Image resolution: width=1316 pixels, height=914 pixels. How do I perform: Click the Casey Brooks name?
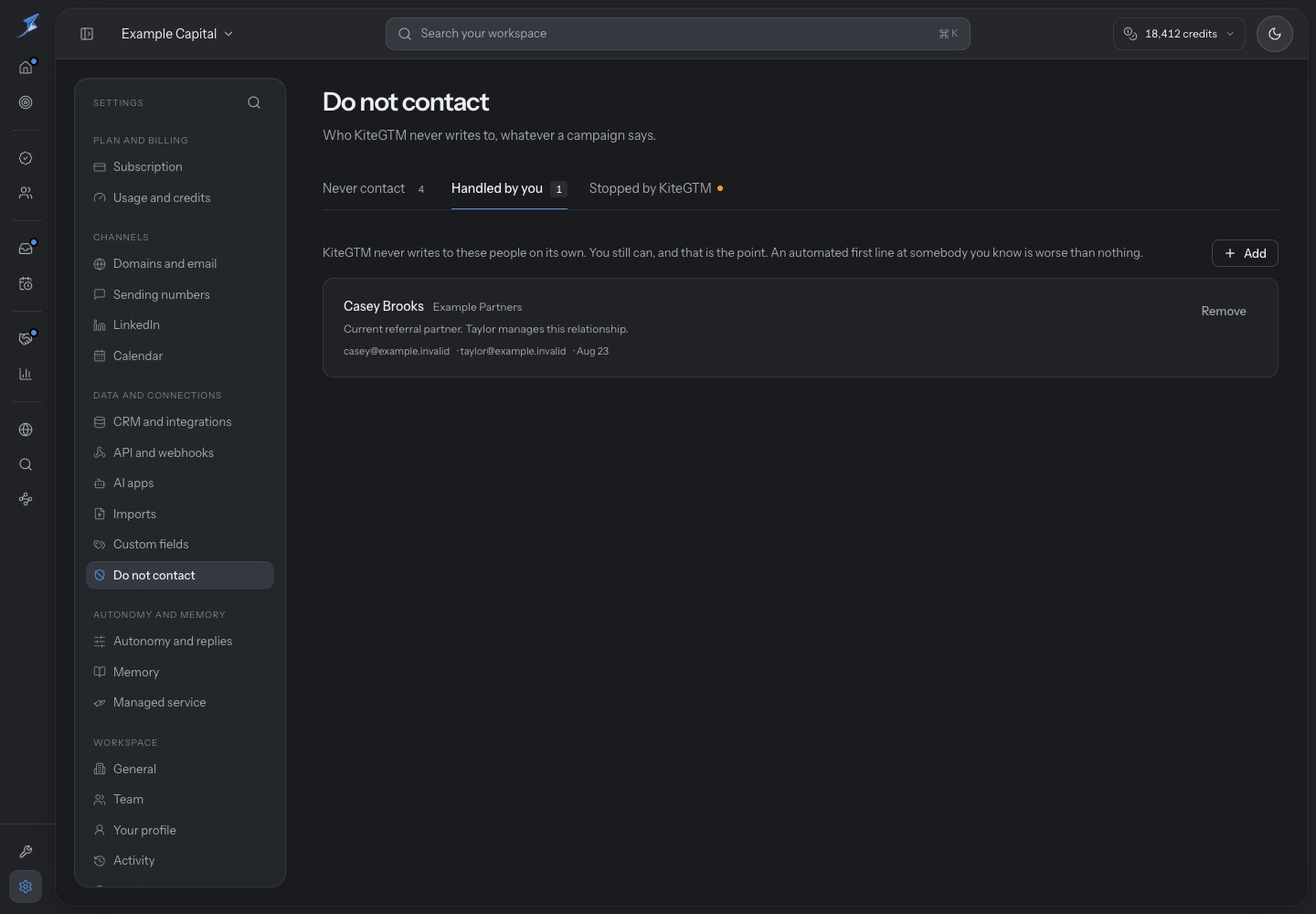point(384,306)
